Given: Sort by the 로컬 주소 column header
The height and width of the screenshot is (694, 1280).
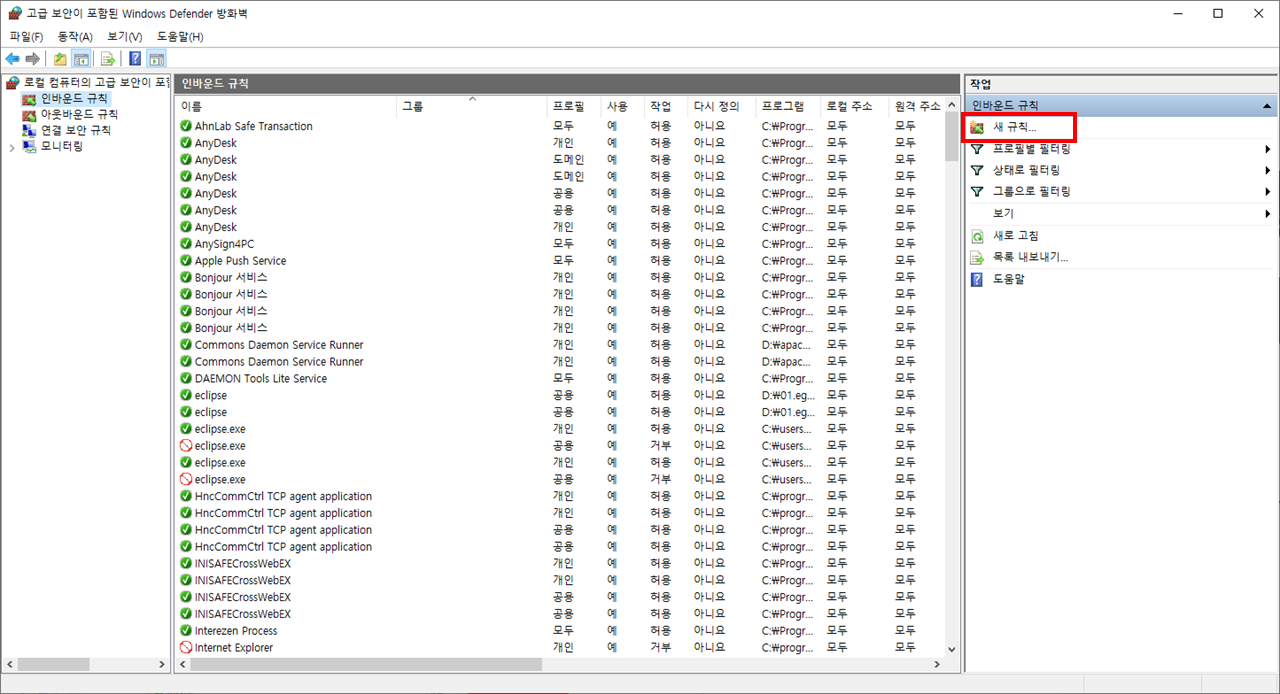Looking at the screenshot, I should click(x=855, y=106).
